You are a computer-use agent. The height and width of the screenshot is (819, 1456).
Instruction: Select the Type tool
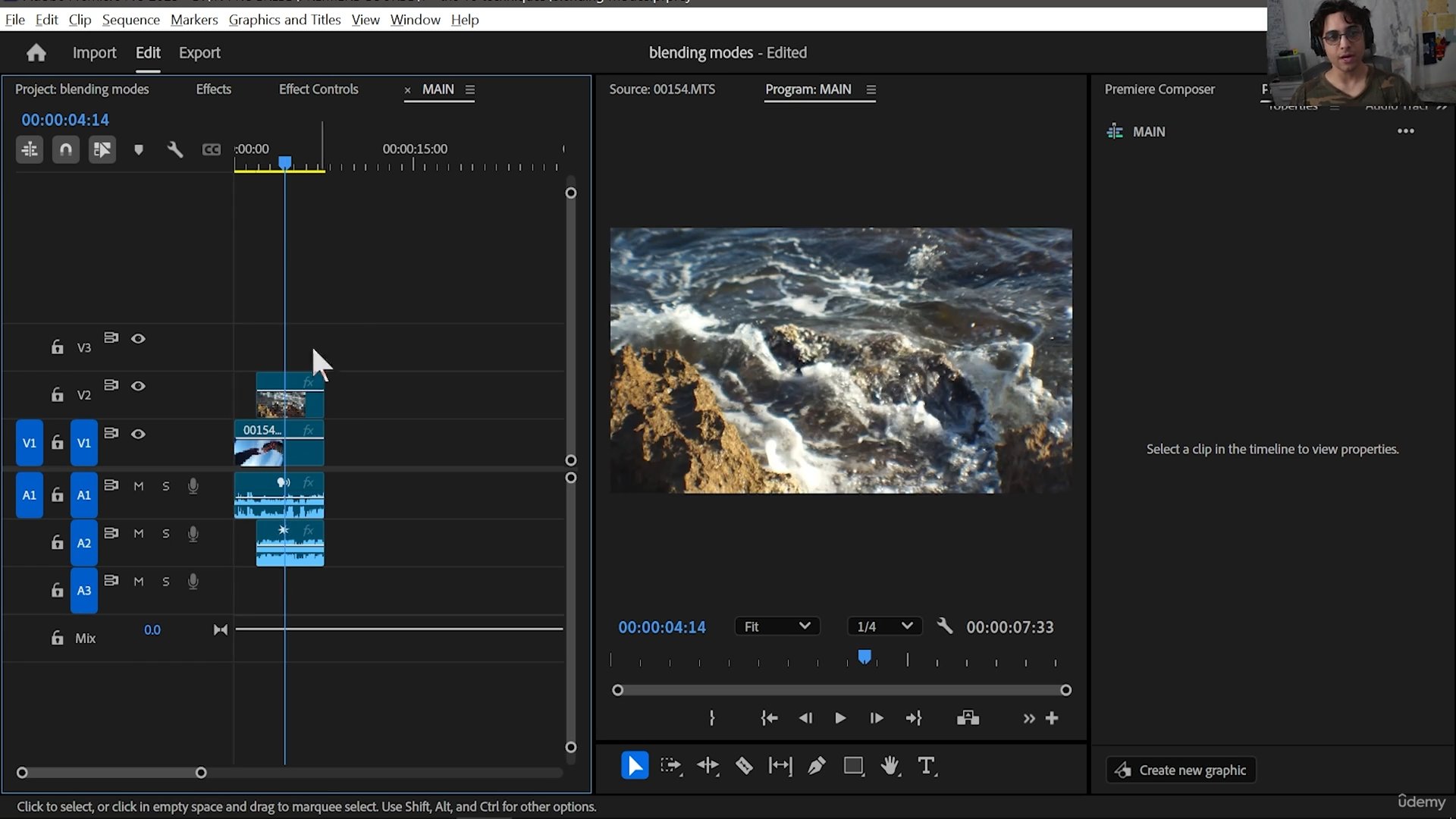click(926, 766)
